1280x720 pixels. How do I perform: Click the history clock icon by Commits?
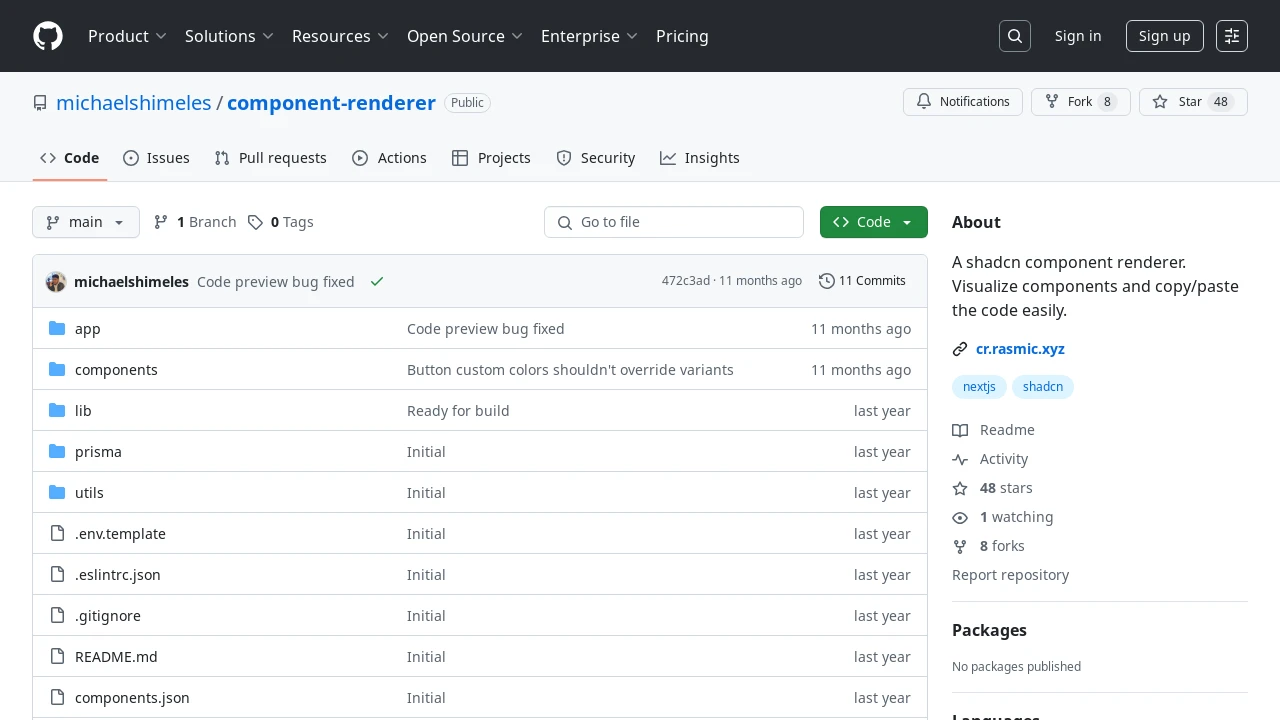[826, 281]
